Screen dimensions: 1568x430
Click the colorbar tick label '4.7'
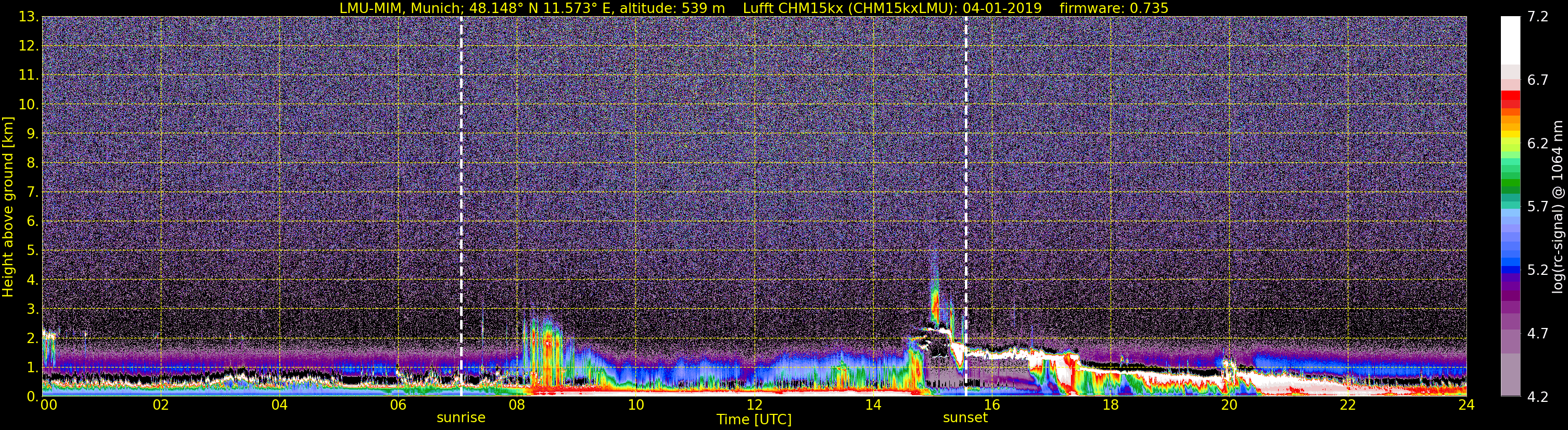[1538, 333]
